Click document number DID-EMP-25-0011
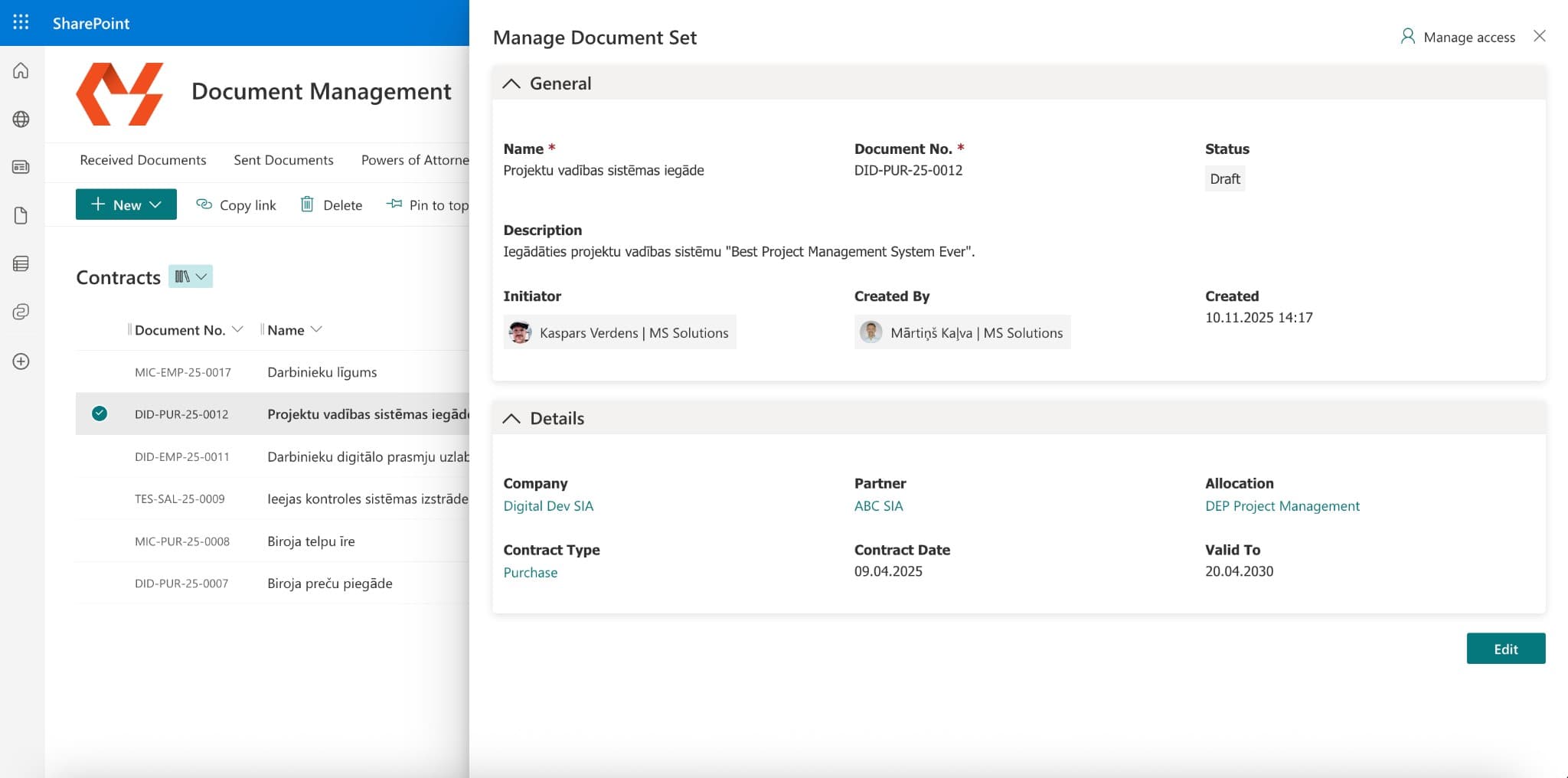The width and height of the screenshot is (1568, 778). (x=182, y=456)
